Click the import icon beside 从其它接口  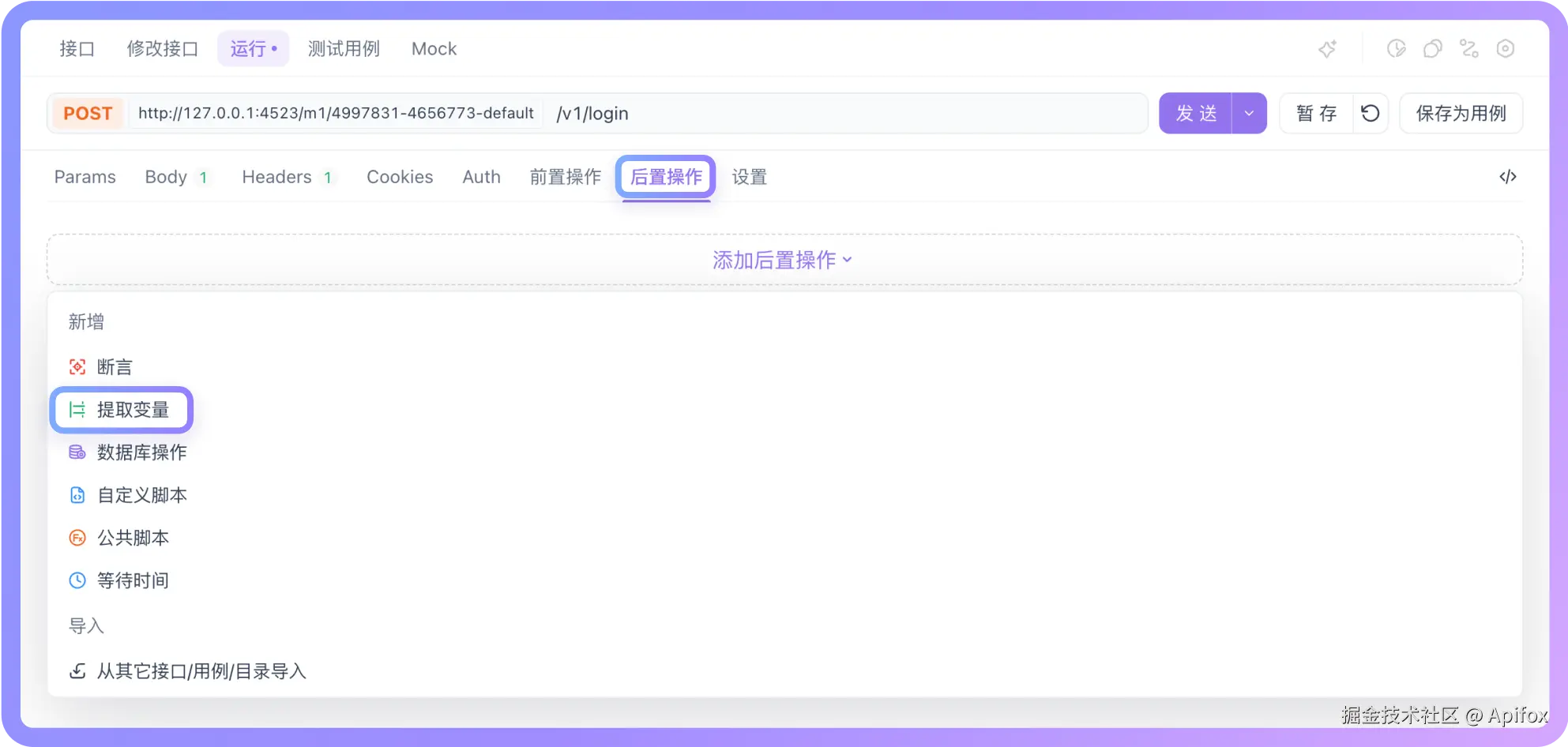pyautogui.click(x=77, y=671)
